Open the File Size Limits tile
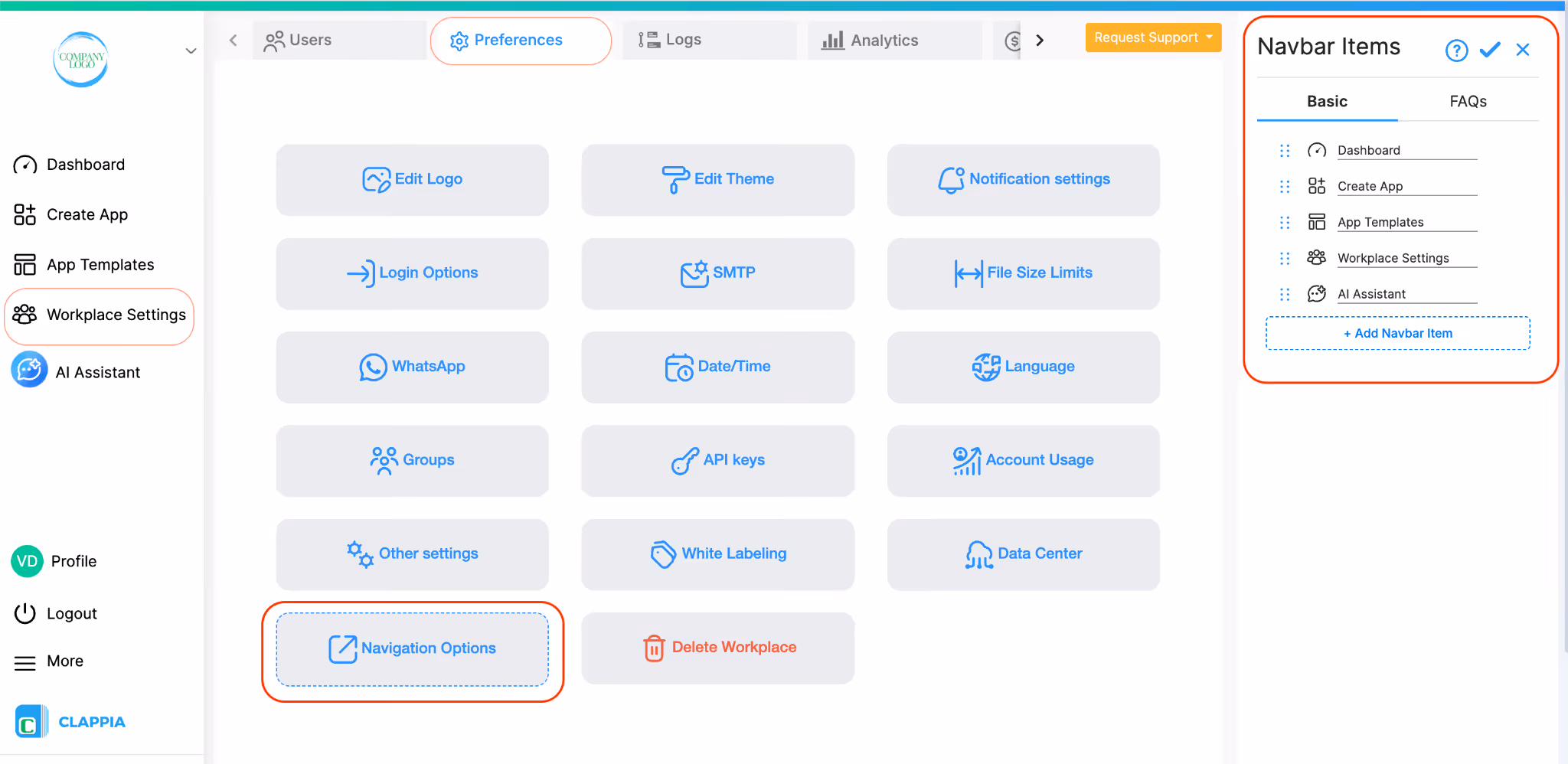The image size is (1568, 764). point(1023,273)
